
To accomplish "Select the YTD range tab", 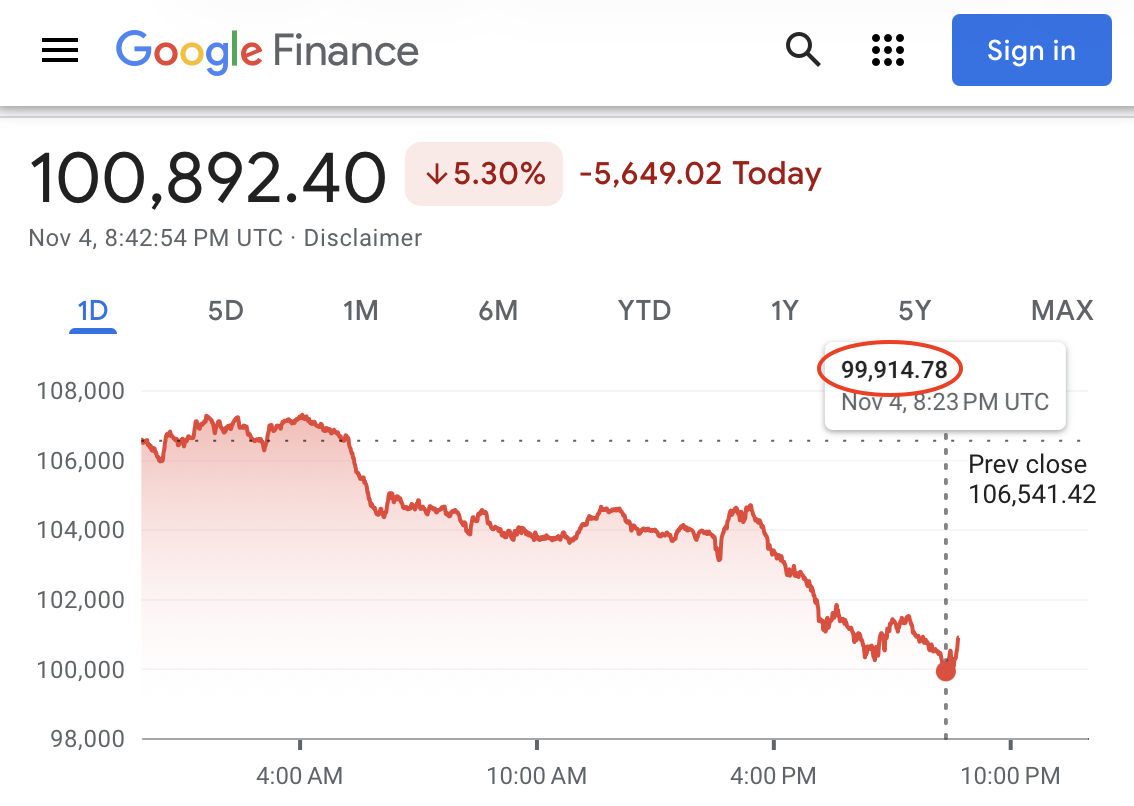I will [644, 311].
